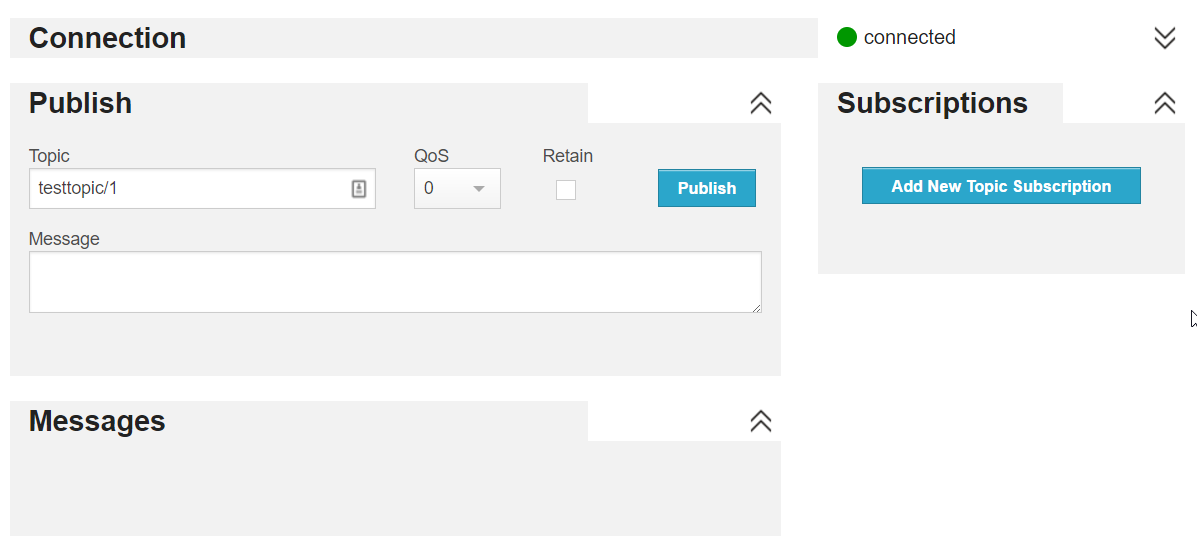Click the Publish panel title
The image size is (1197, 548).
81,103
